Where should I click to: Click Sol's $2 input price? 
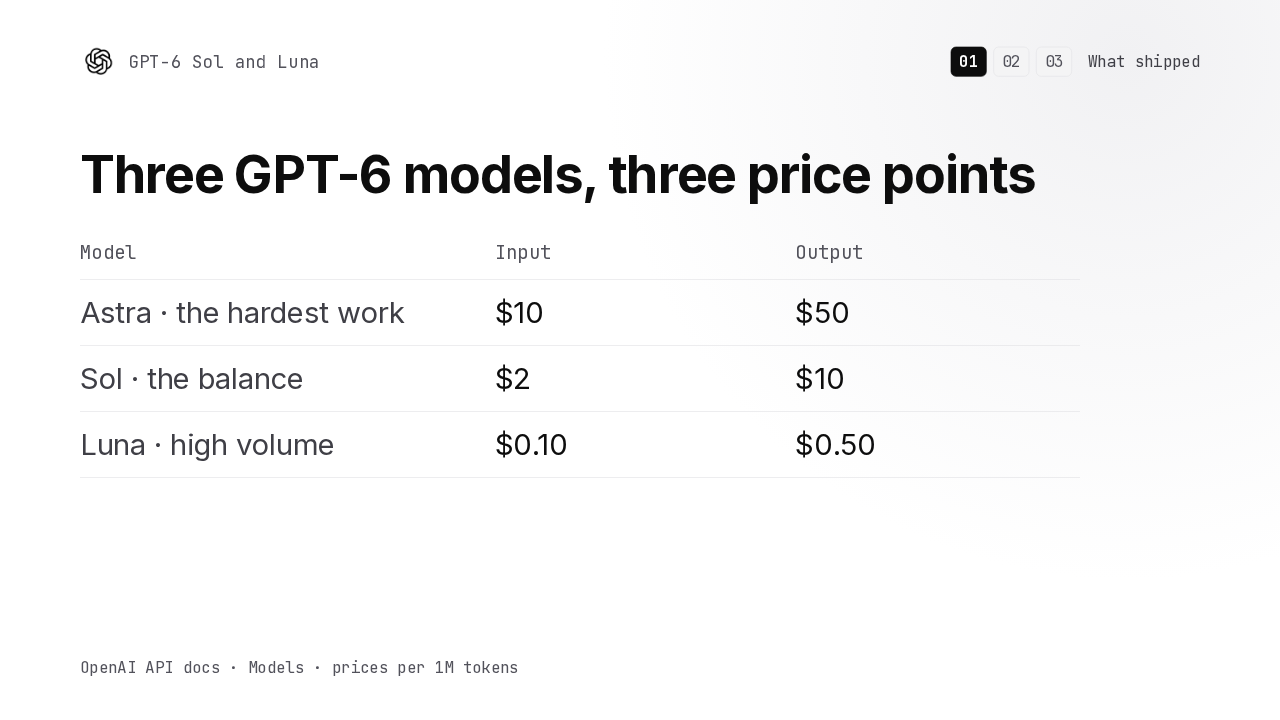512,379
